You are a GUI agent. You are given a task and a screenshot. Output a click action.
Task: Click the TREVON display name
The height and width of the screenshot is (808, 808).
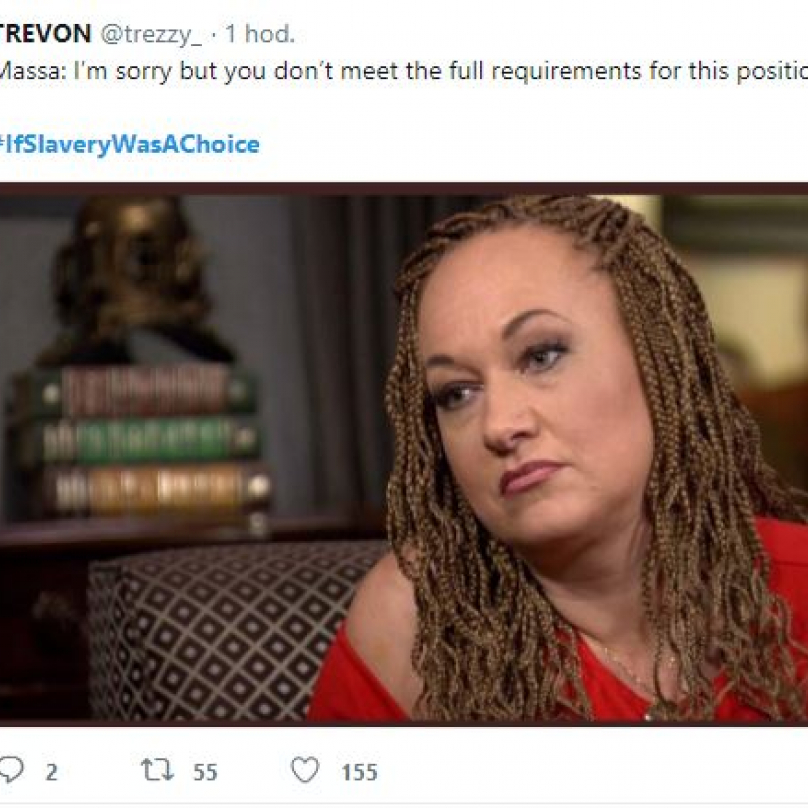45,34
